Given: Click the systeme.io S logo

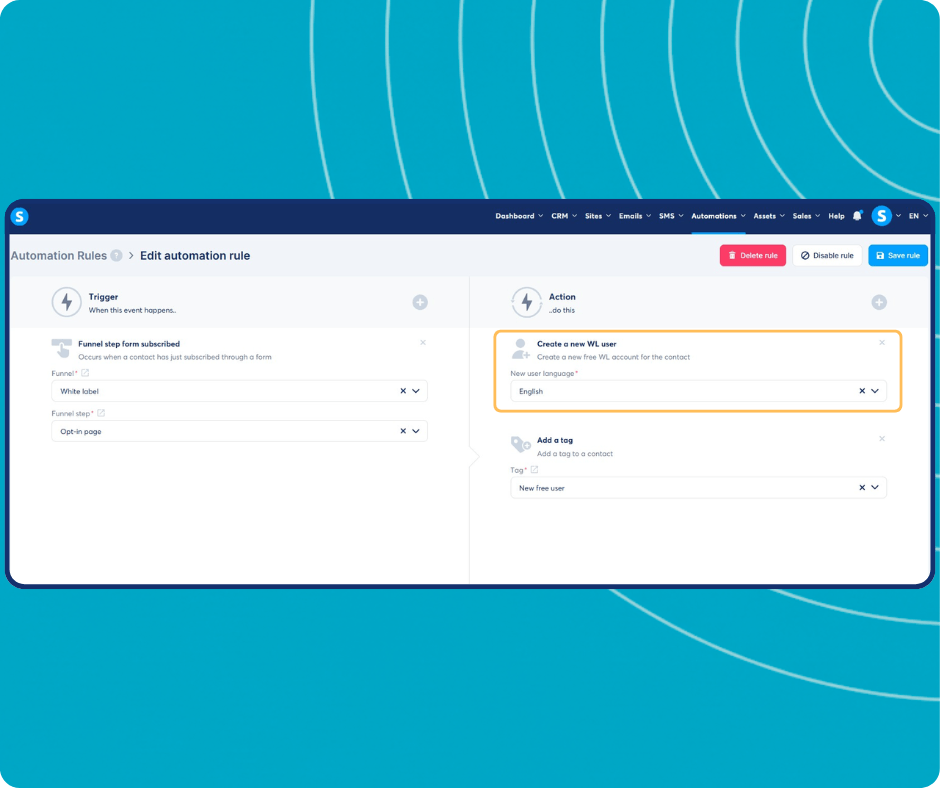Looking at the screenshot, I should click(x=20, y=216).
